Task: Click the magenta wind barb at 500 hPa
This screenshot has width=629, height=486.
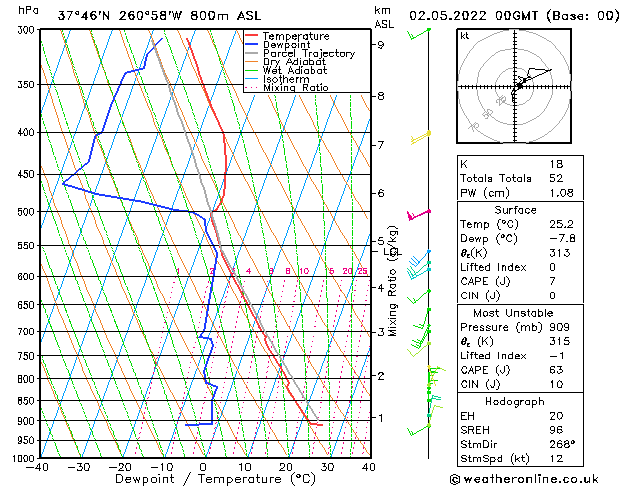Action: click(419, 215)
